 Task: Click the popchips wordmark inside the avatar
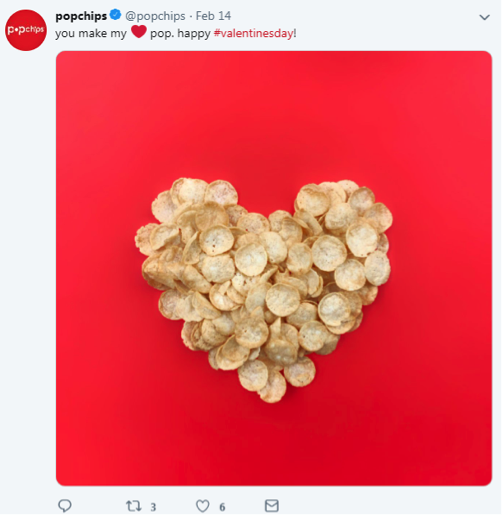[26, 30]
